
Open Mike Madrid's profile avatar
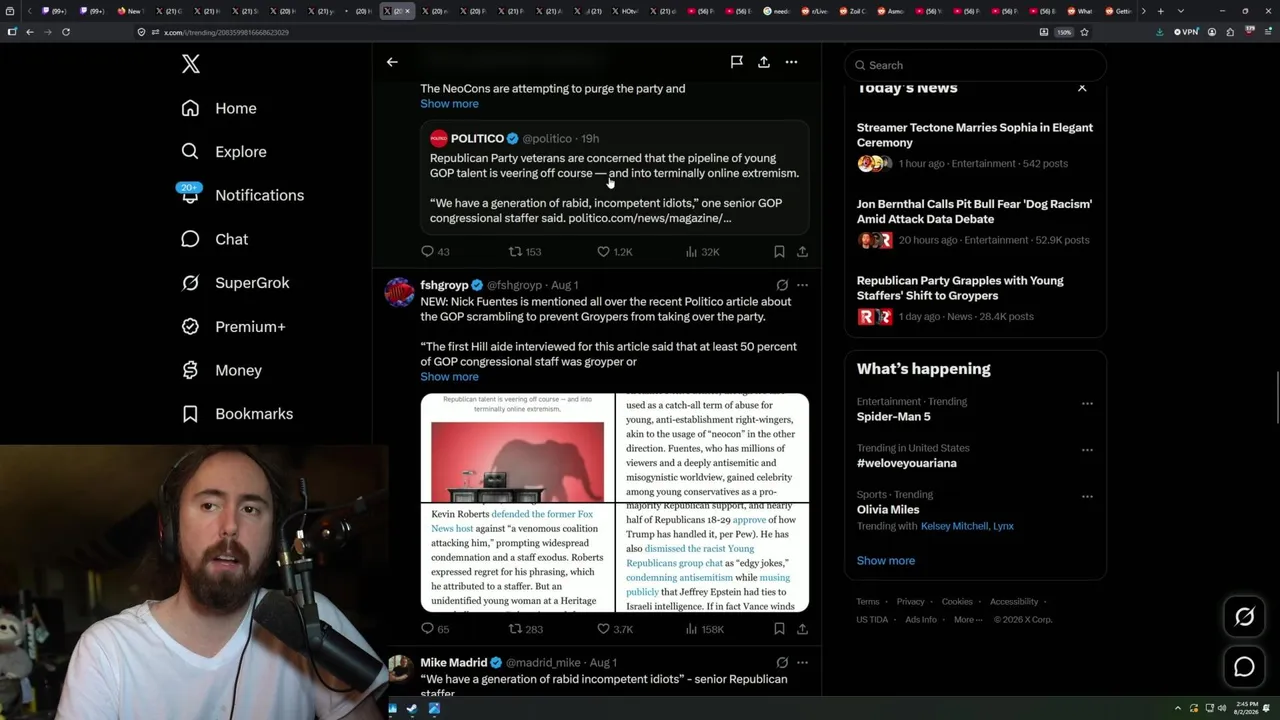[399, 670]
